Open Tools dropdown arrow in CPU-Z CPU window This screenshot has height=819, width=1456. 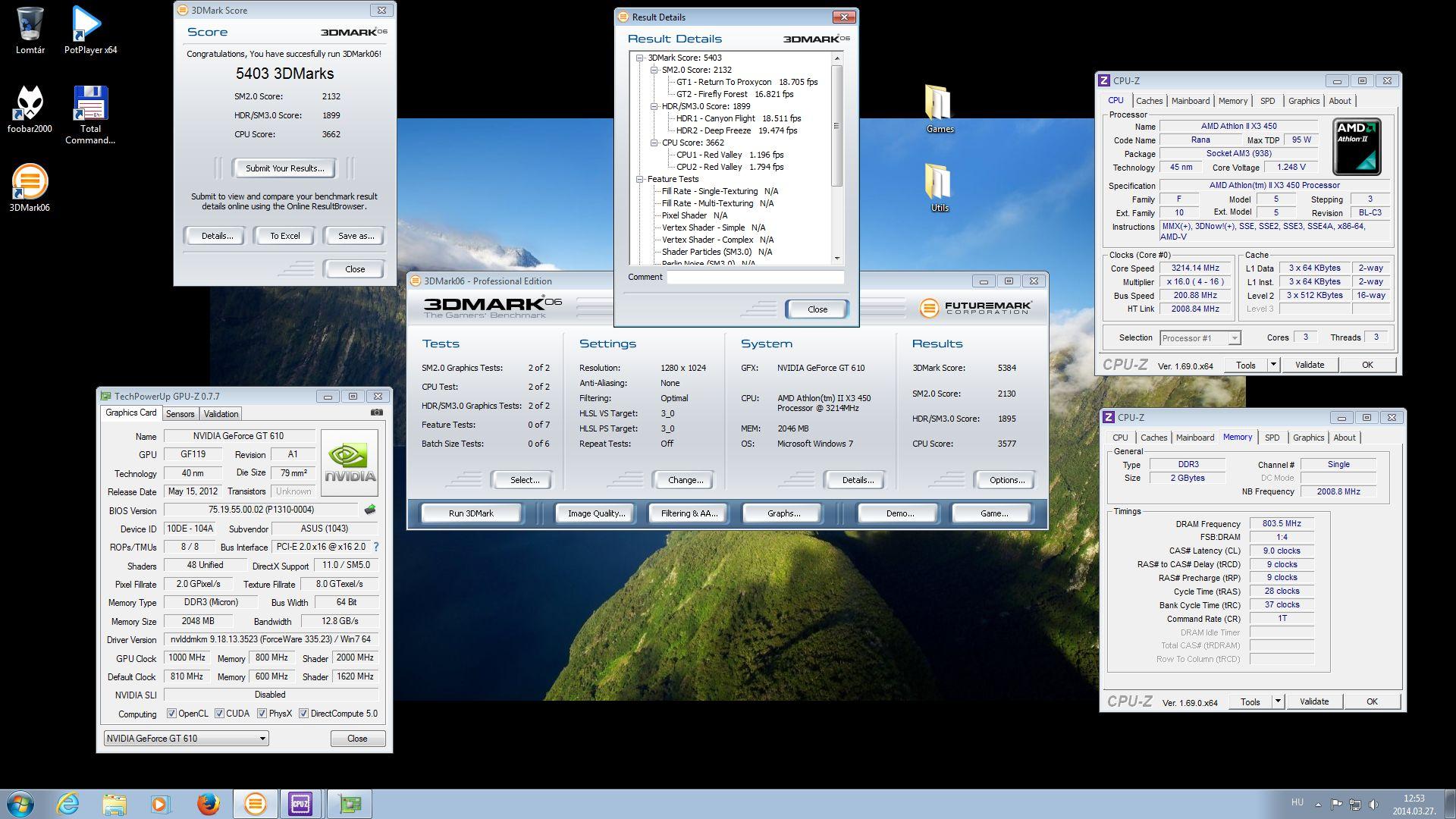pos(1273,365)
